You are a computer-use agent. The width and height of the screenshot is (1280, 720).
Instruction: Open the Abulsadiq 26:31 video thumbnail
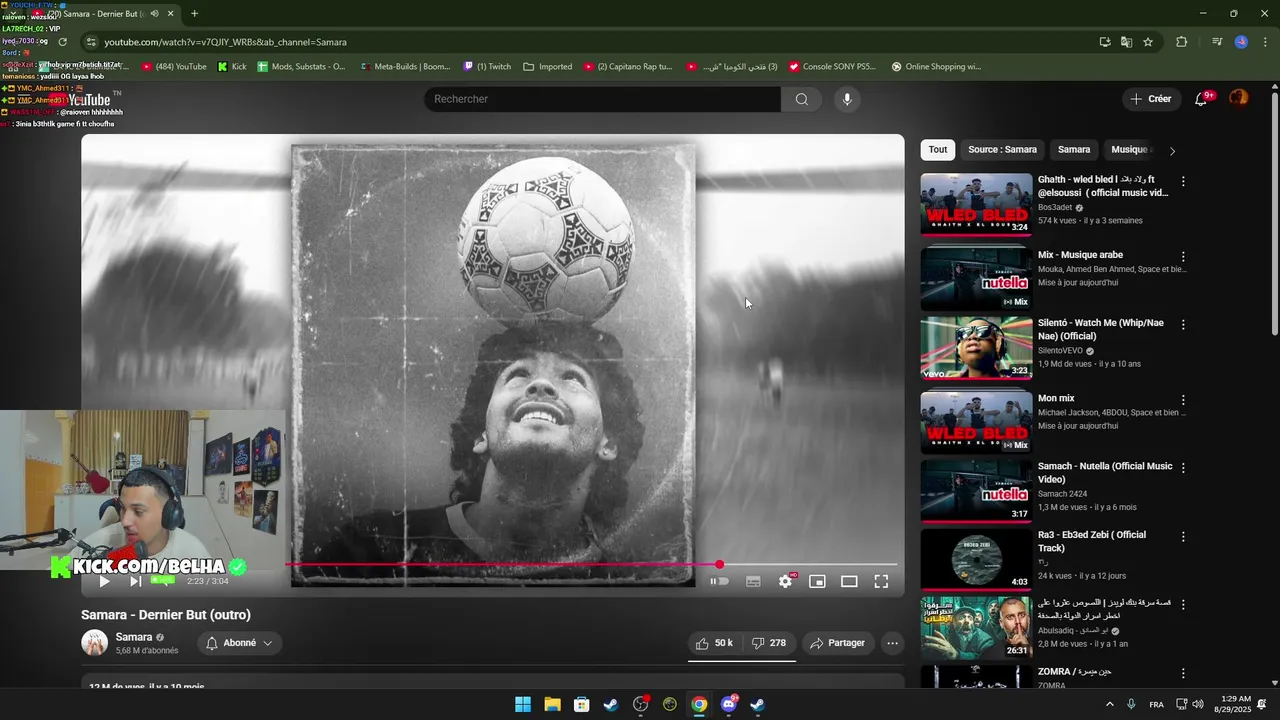point(976,627)
